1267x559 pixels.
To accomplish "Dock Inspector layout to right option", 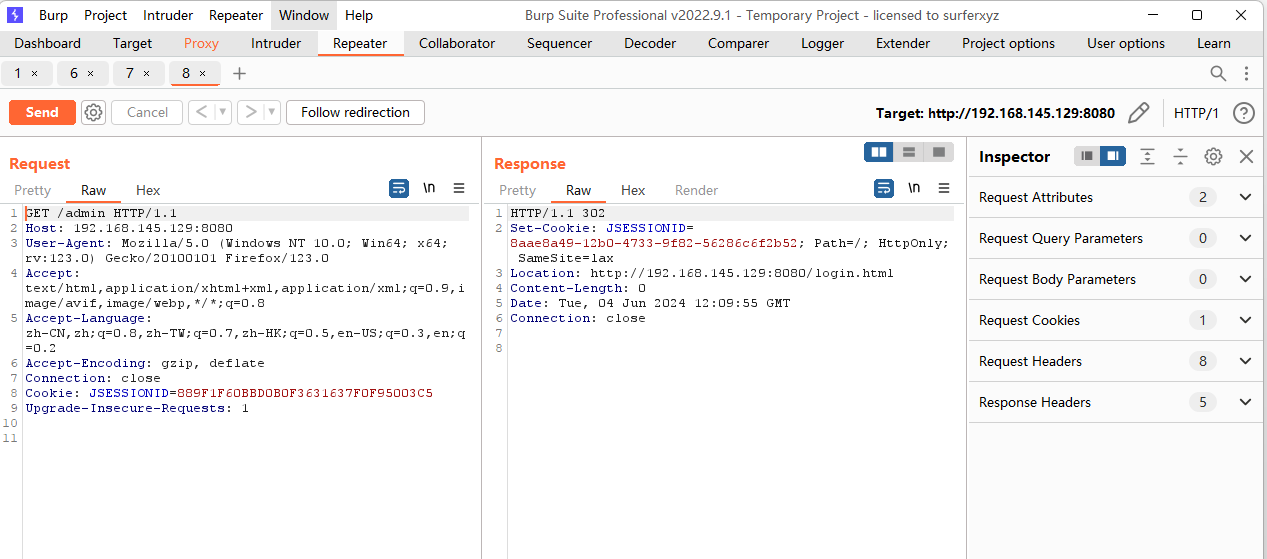I will click(x=1113, y=156).
